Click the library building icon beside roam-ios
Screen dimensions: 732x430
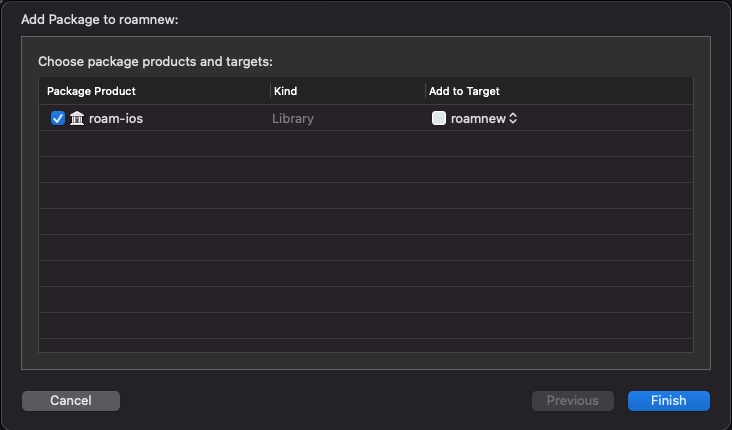pyautogui.click(x=77, y=118)
